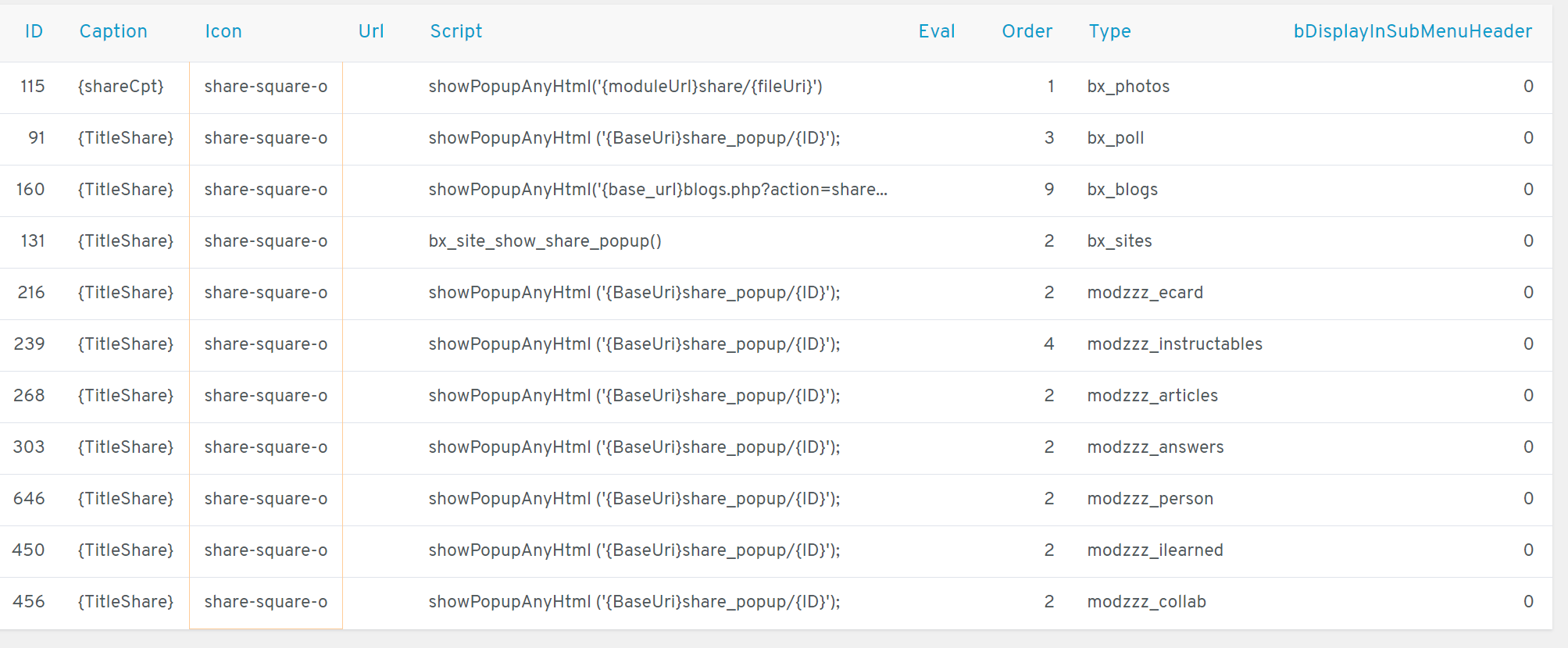The height and width of the screenshot is (648, 1568).
Task: Select row with ID 268
Action: (30, 396)
